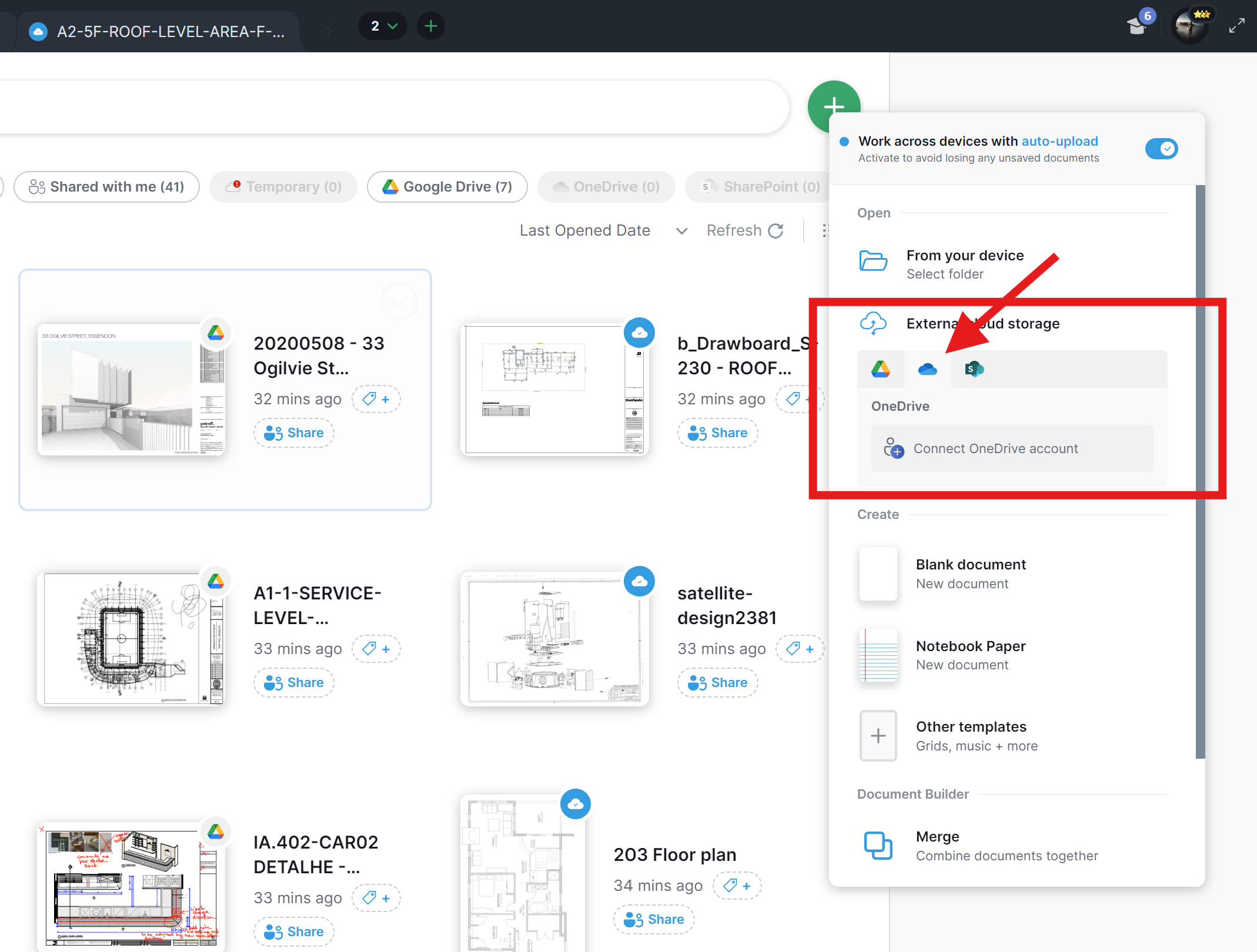Open the satellite-design2381 document thumbnail
1257x952 pixels.
tap(553, 639)
